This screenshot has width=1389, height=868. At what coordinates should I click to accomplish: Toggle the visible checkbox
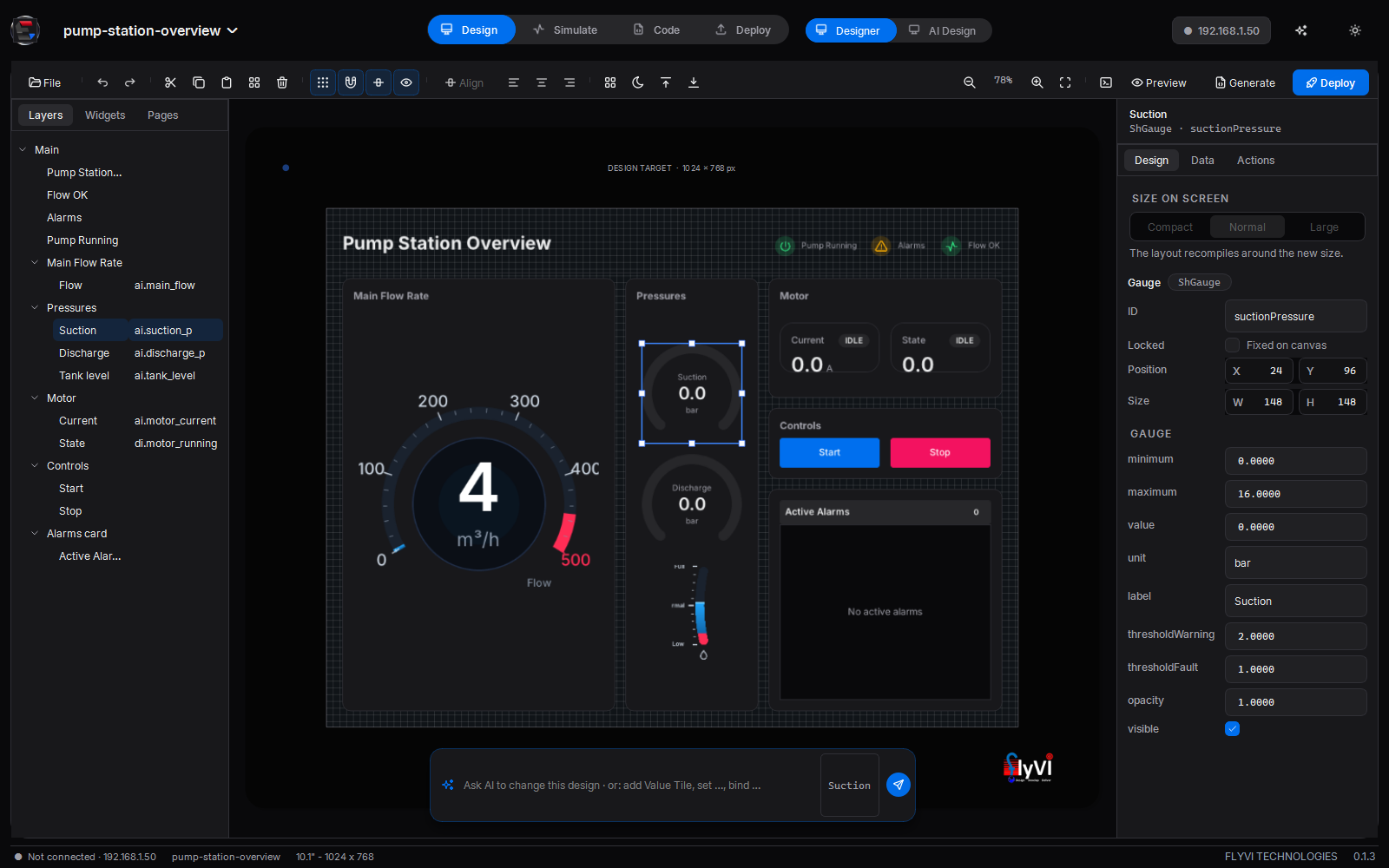click(x=1232, y=729)
